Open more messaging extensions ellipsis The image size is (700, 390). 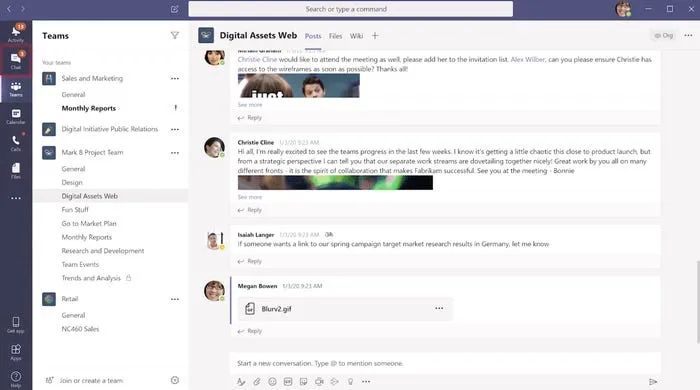[x=366, y=382]
